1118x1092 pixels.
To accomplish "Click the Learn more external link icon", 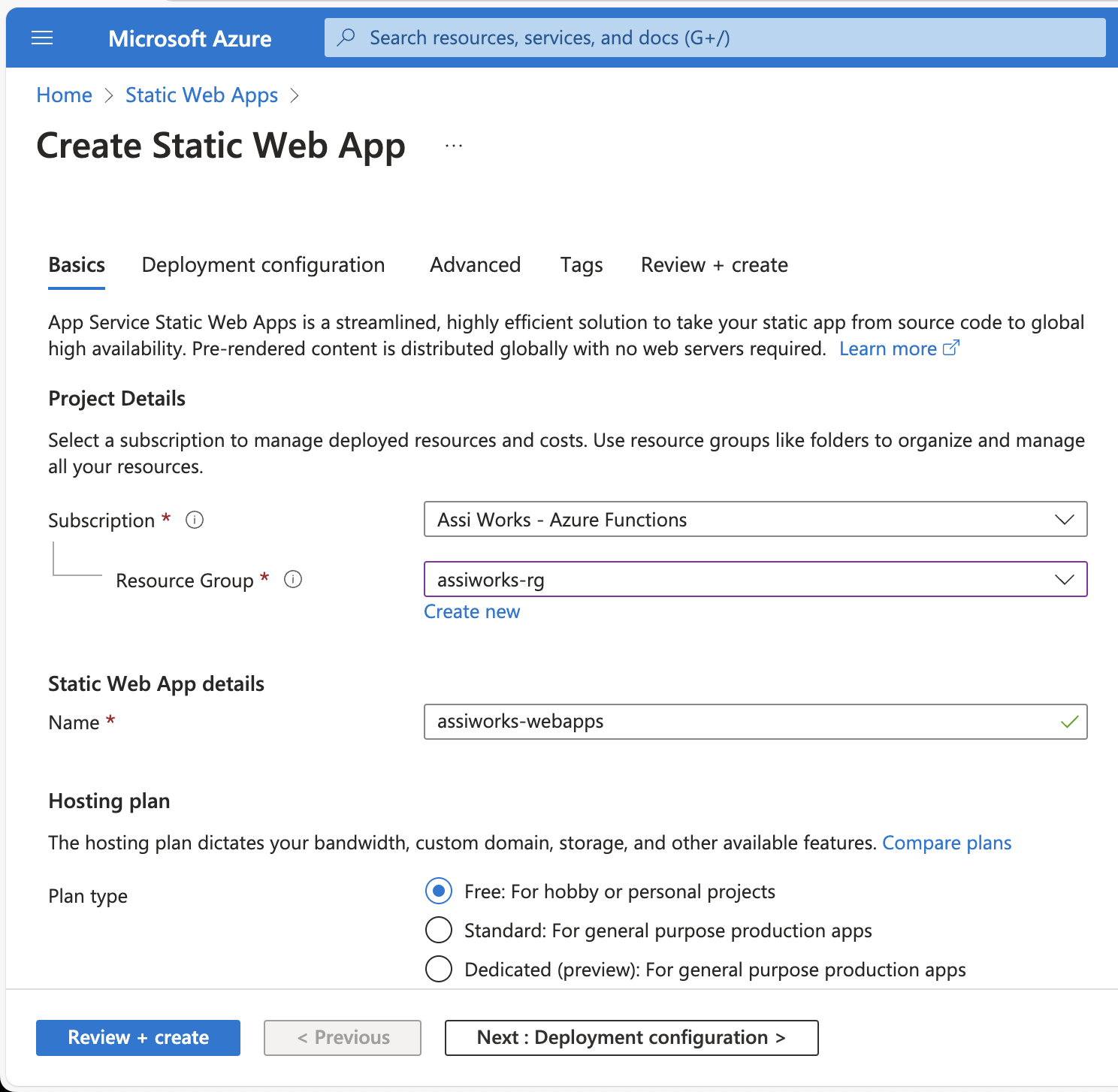I will click(951, 348).
